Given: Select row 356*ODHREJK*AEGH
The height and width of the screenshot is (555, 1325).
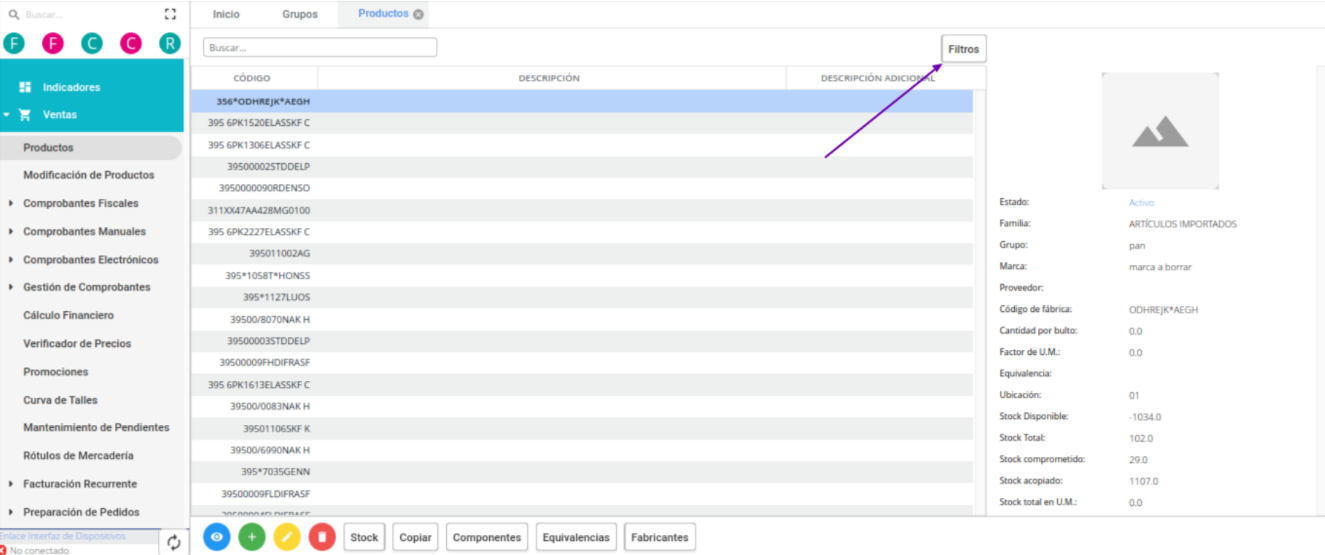Looking at the screenshot, I should pos(582,101).
